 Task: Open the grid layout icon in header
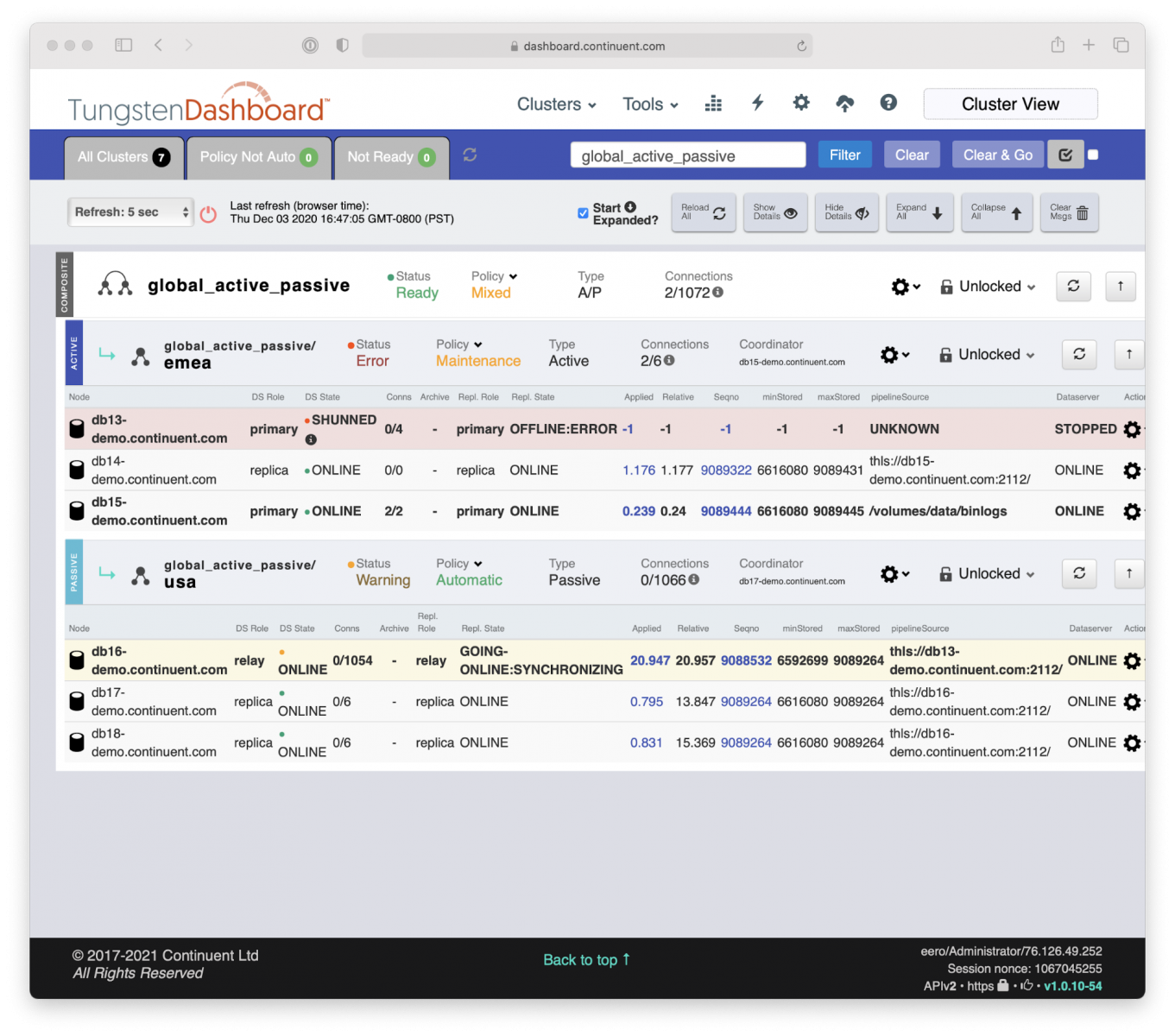[x=713, y=104]
